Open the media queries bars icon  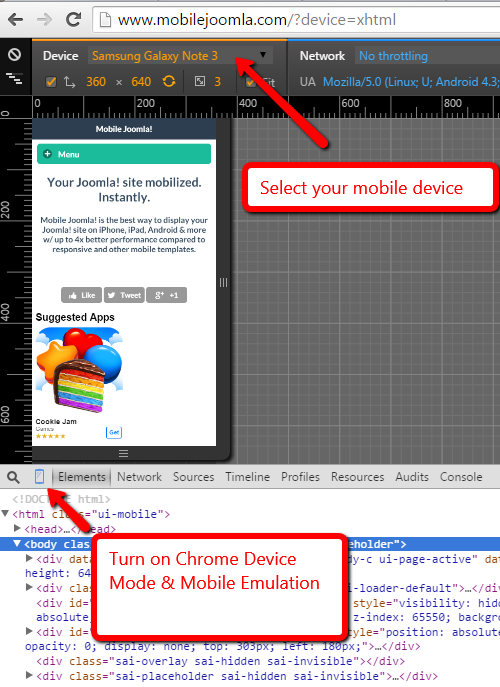(14, 79)
